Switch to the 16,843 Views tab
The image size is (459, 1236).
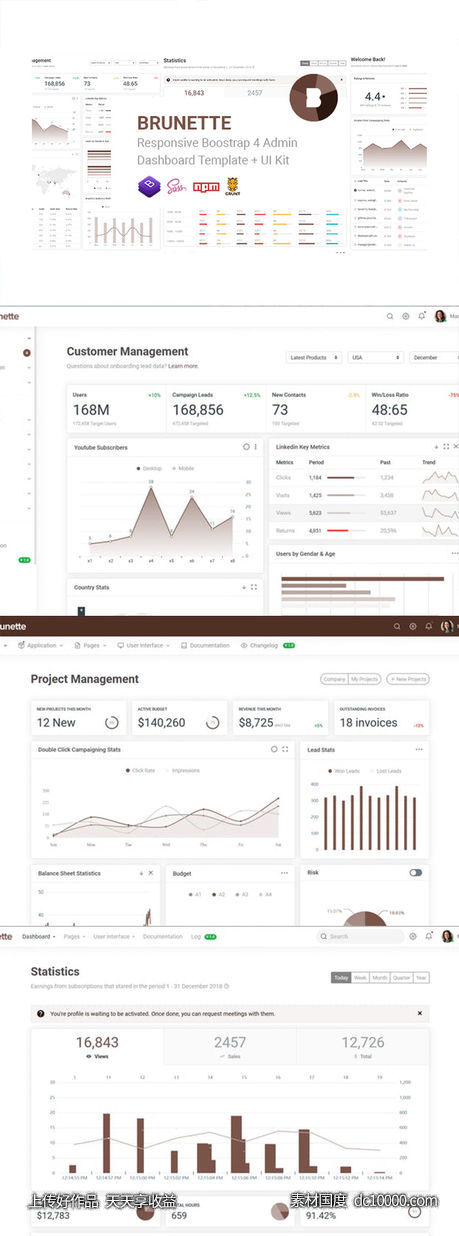97,1048
